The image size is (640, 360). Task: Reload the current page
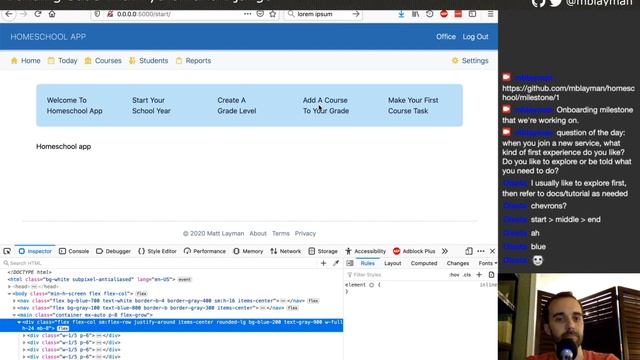click(x=38, y=14)
